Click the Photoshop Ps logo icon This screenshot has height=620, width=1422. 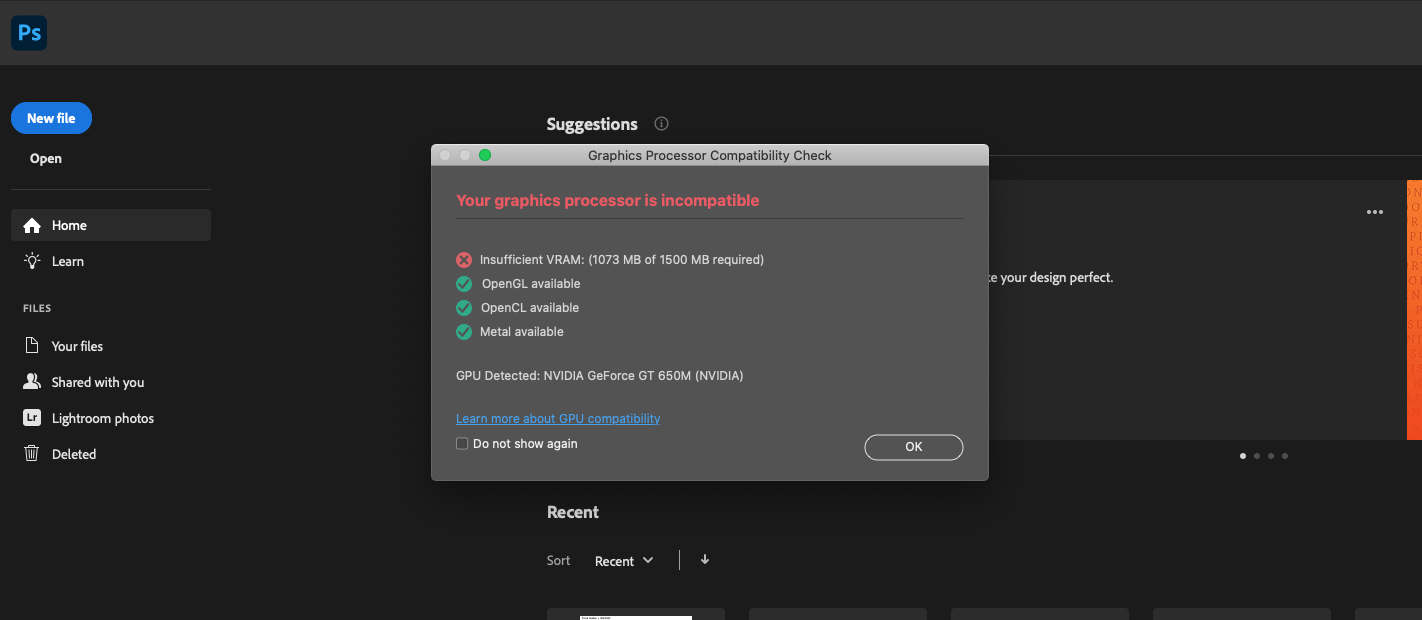pyautogui.click(x=29, y=34)
